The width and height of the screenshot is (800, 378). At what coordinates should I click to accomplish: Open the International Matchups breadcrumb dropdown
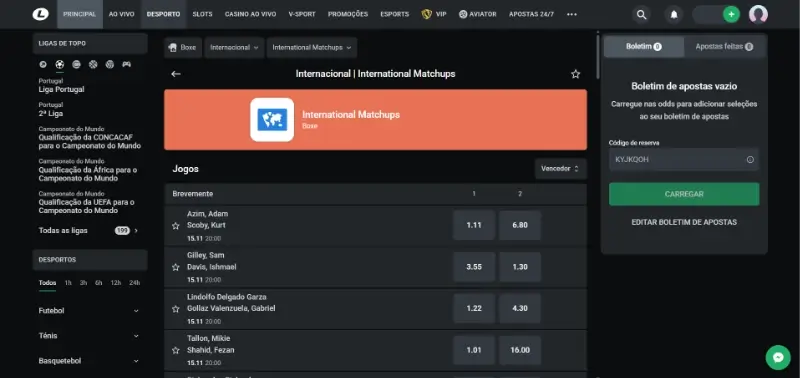pyautogui.click(x=312, y=47)
